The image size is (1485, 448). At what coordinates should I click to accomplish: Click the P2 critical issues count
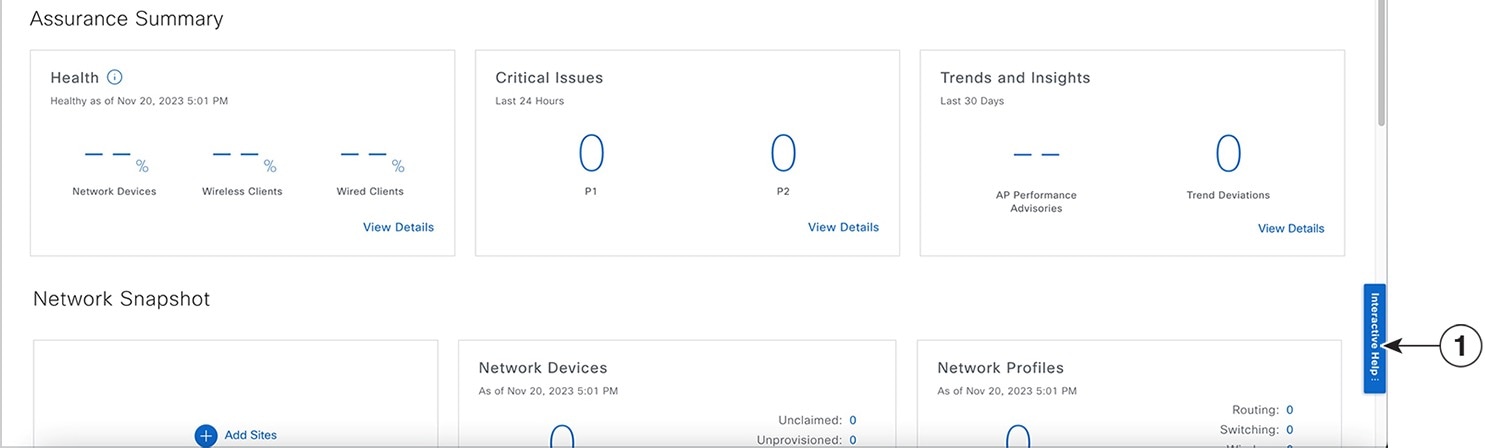[x=783, y=153]
